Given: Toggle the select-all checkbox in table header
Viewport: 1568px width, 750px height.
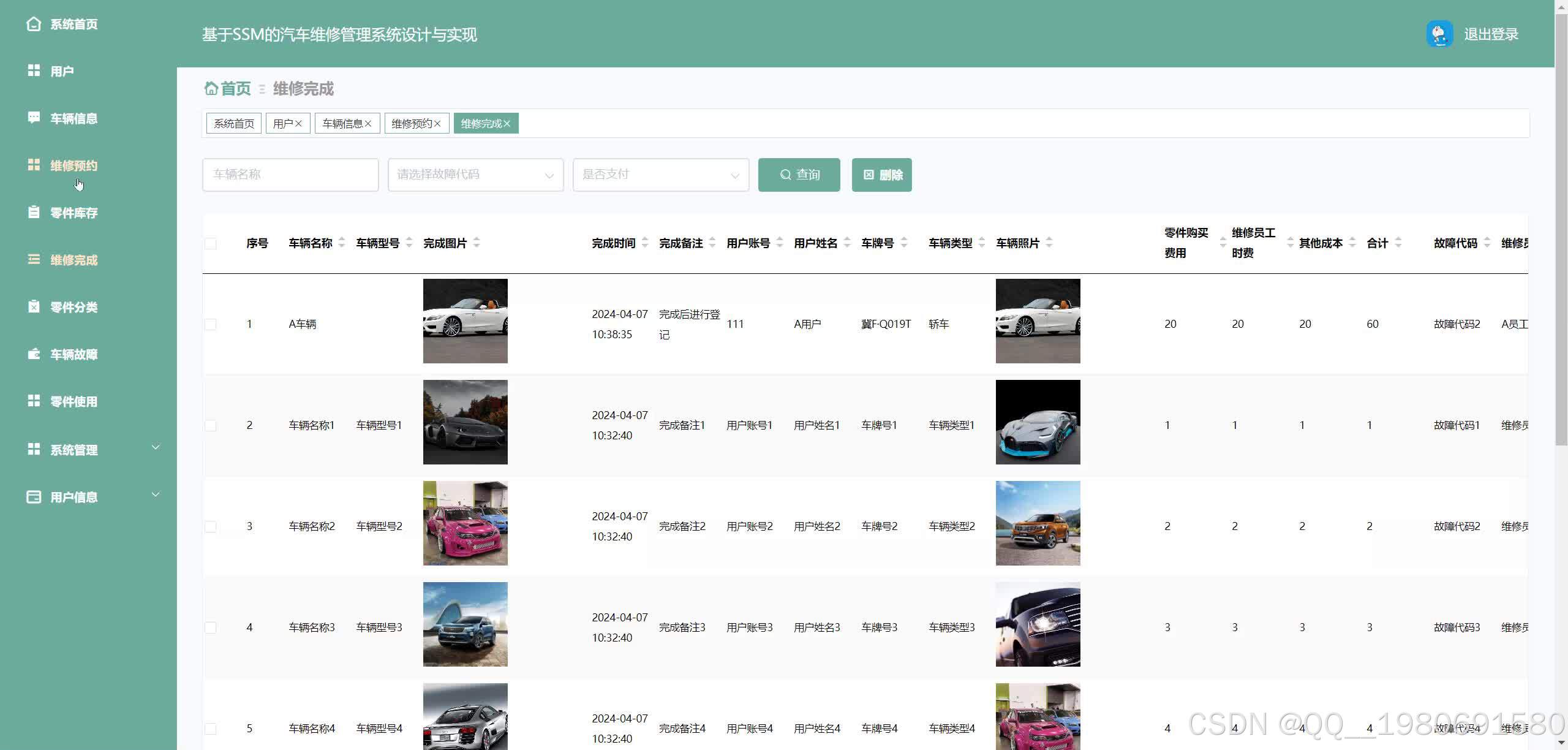Looking at the screenshot, I should tap(211, 243).
